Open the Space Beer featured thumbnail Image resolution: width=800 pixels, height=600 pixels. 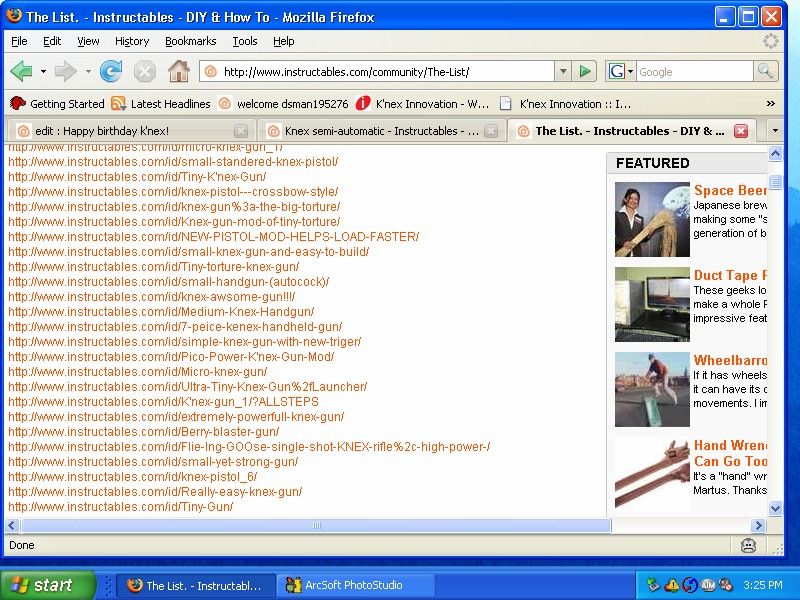pos(652,219)
